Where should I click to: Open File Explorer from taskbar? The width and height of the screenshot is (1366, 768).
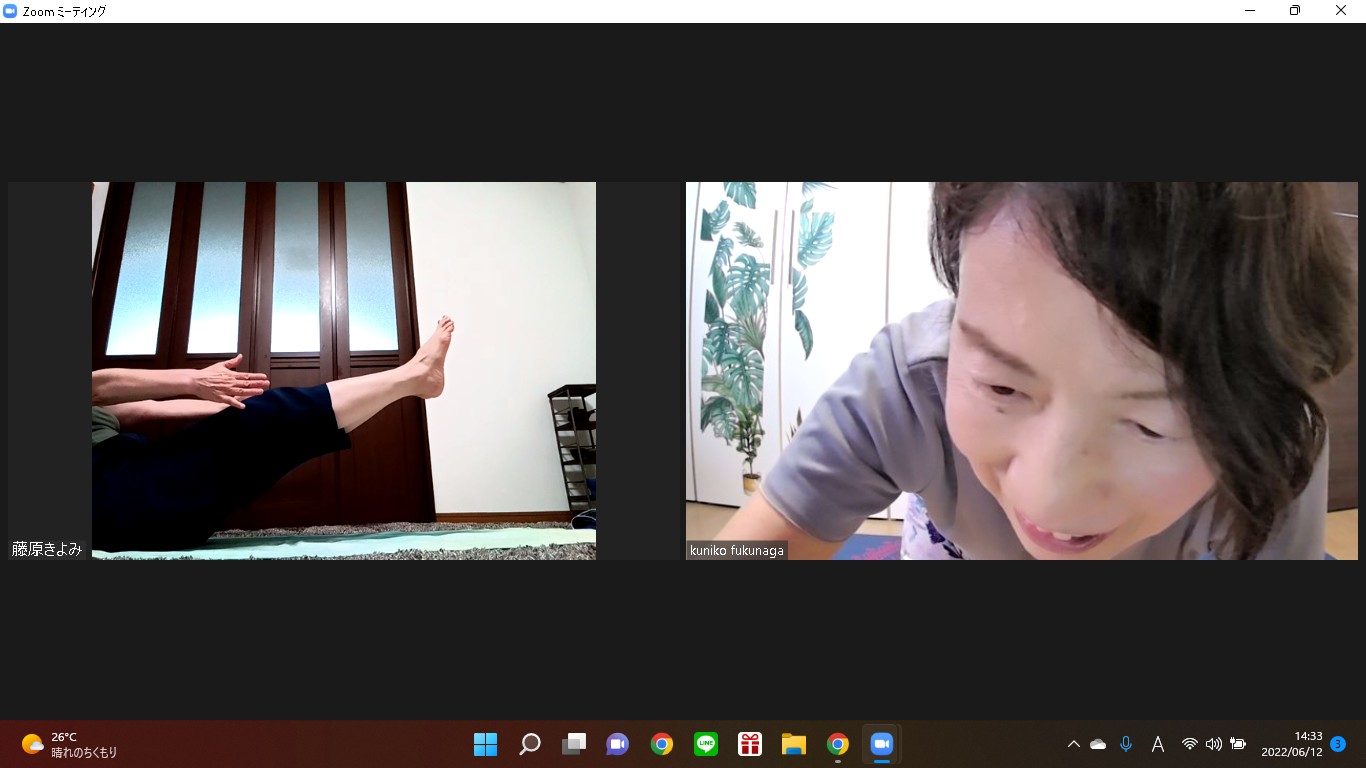[x=794, y=744]
